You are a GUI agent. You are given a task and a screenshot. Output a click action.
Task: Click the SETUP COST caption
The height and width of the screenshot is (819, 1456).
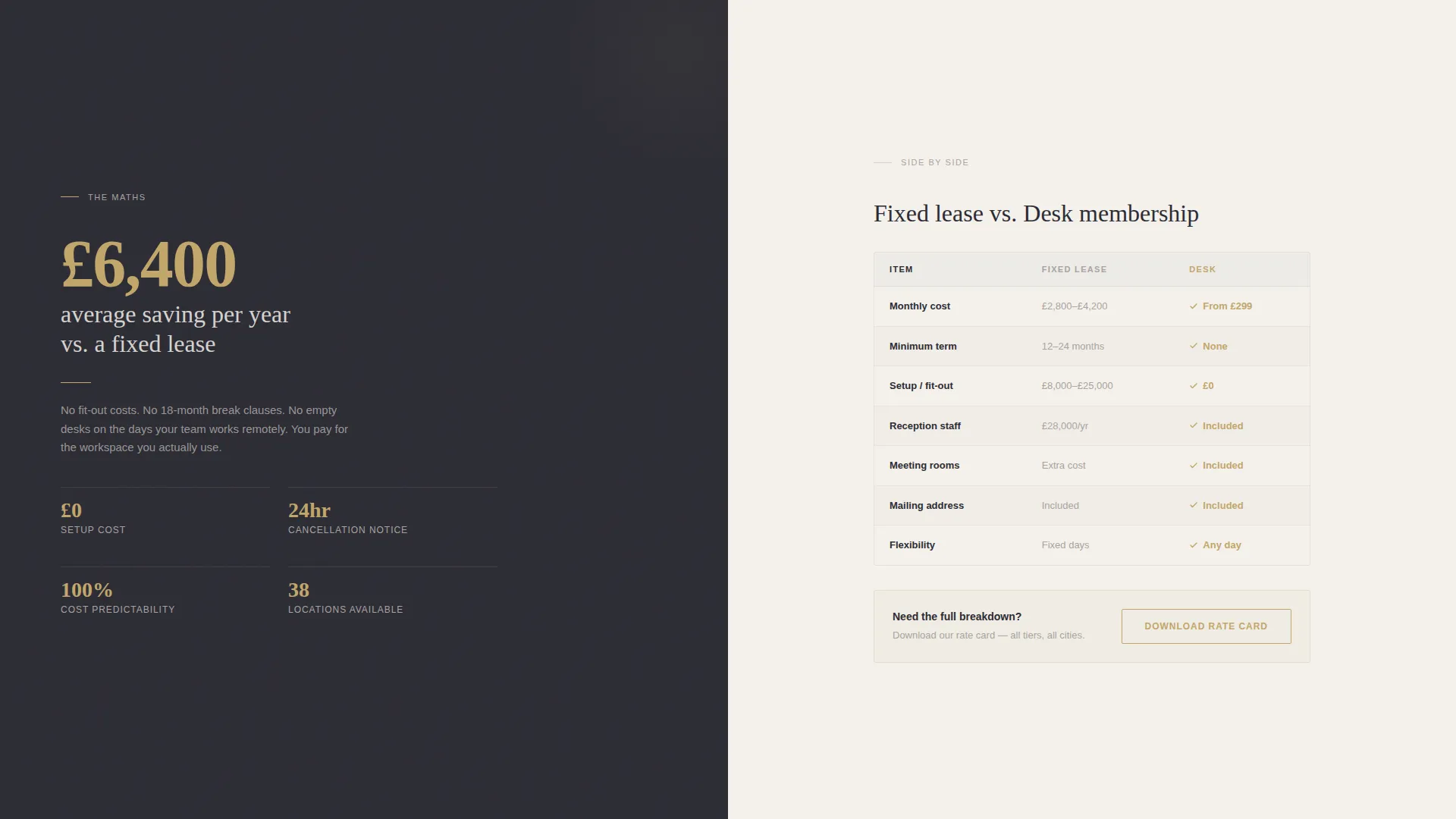93,530
